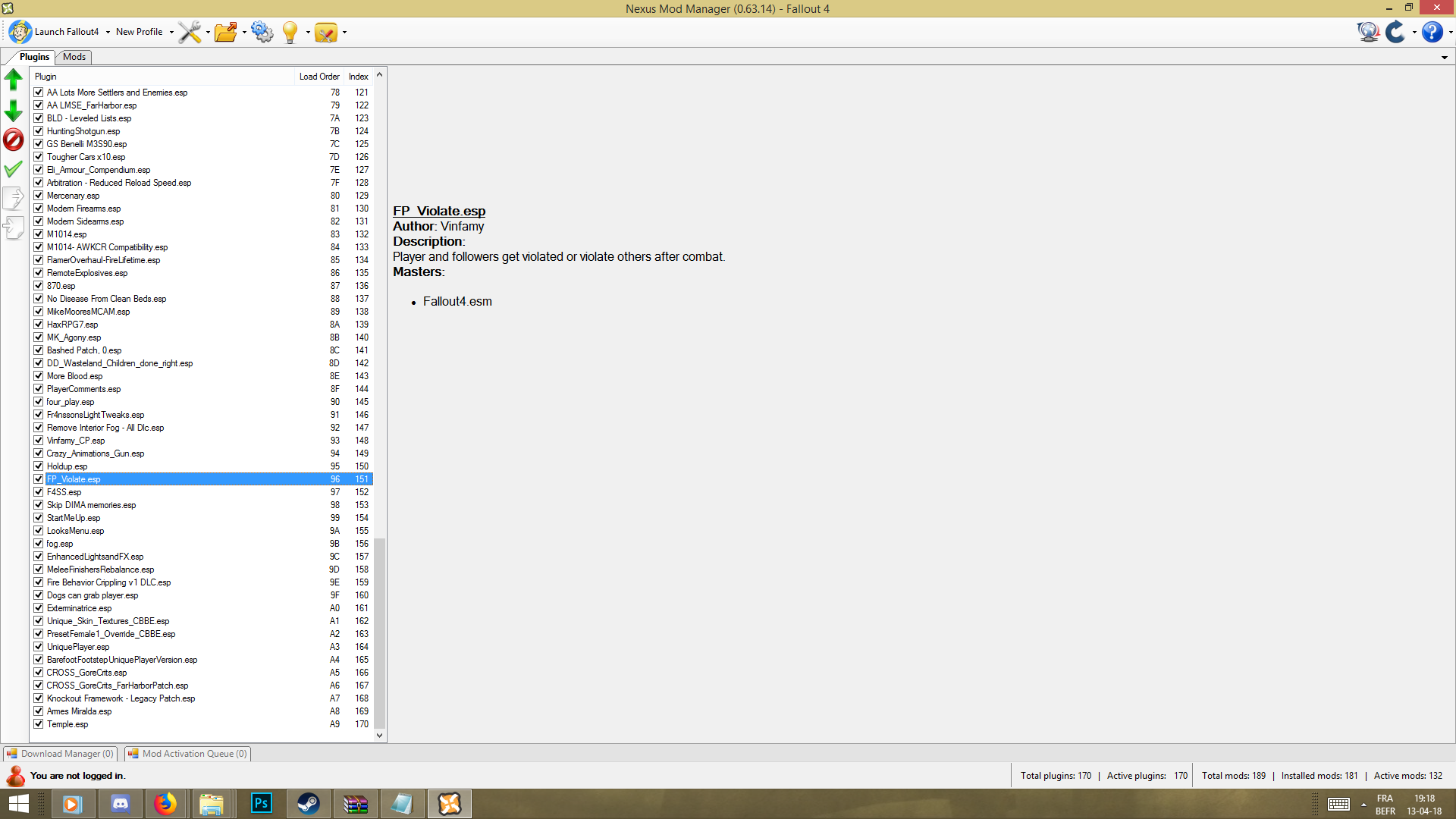Open the Mod Activation Queue (0) tab

pos(187,754)
